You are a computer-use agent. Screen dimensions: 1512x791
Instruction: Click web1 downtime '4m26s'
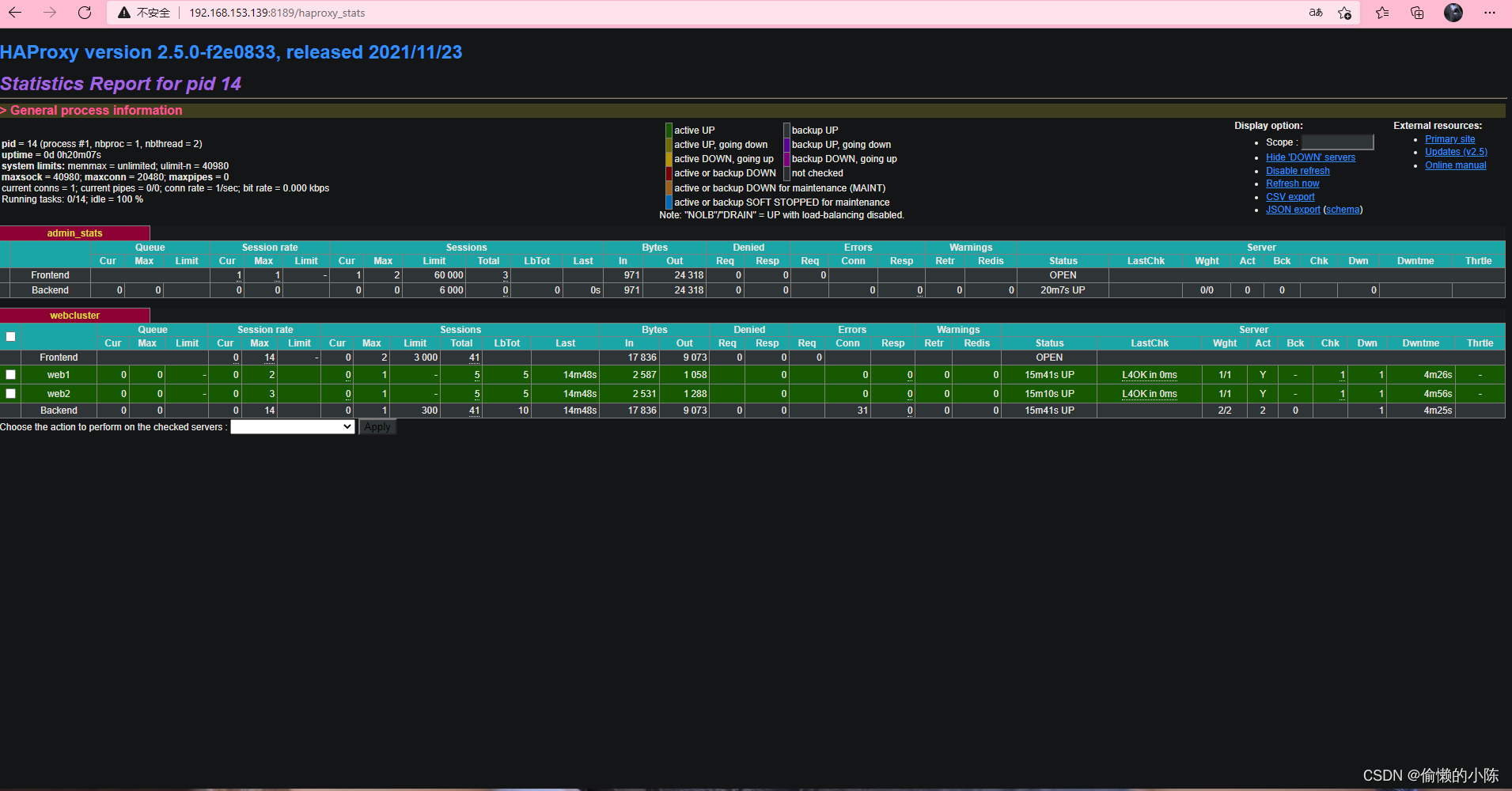click(1438, 375)
